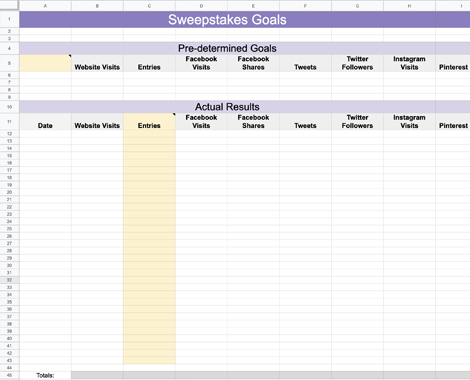
Task: Select column G header
Action: (x=357, y=6)
